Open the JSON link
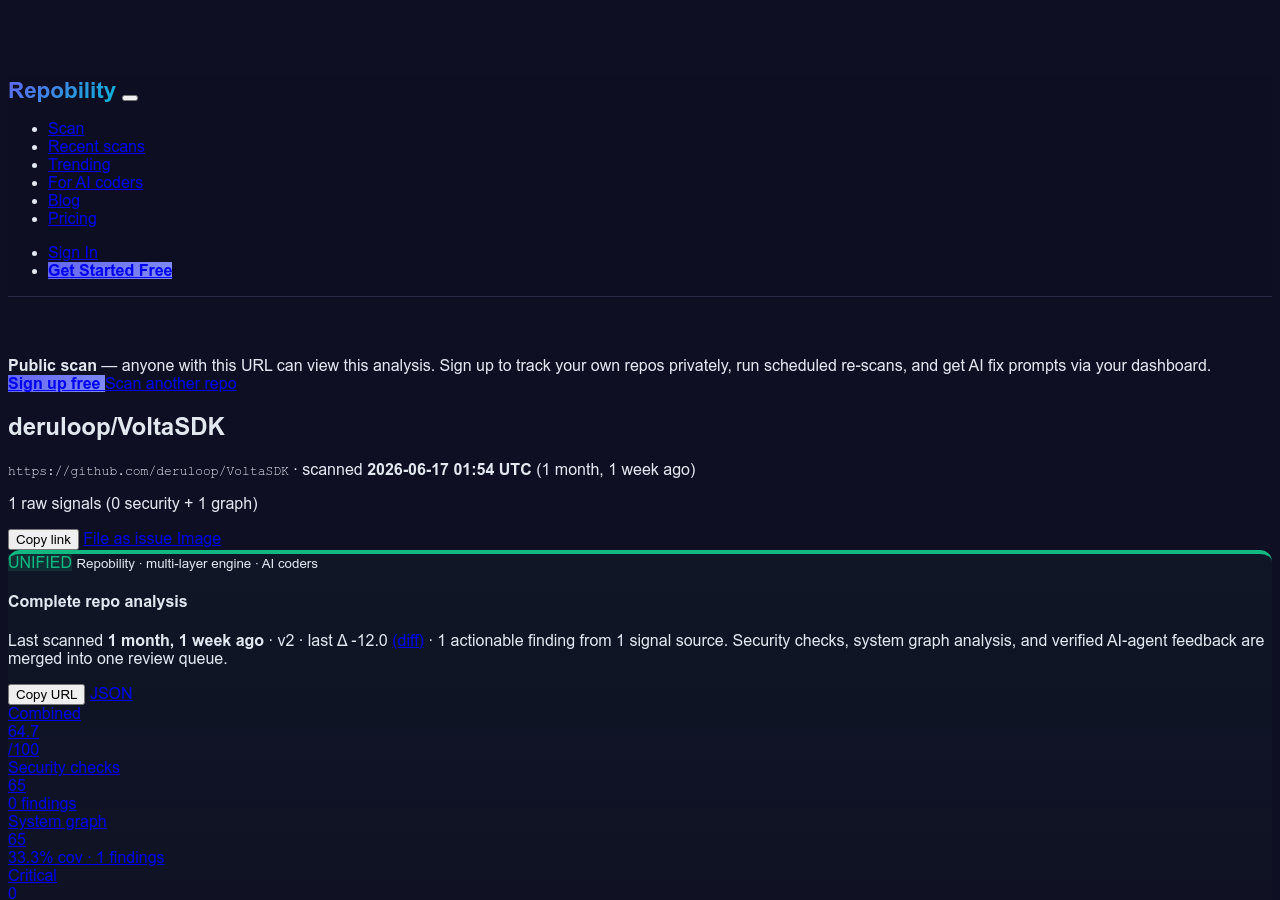Screen dimensions: 1280x900 [x=111, y=693]
